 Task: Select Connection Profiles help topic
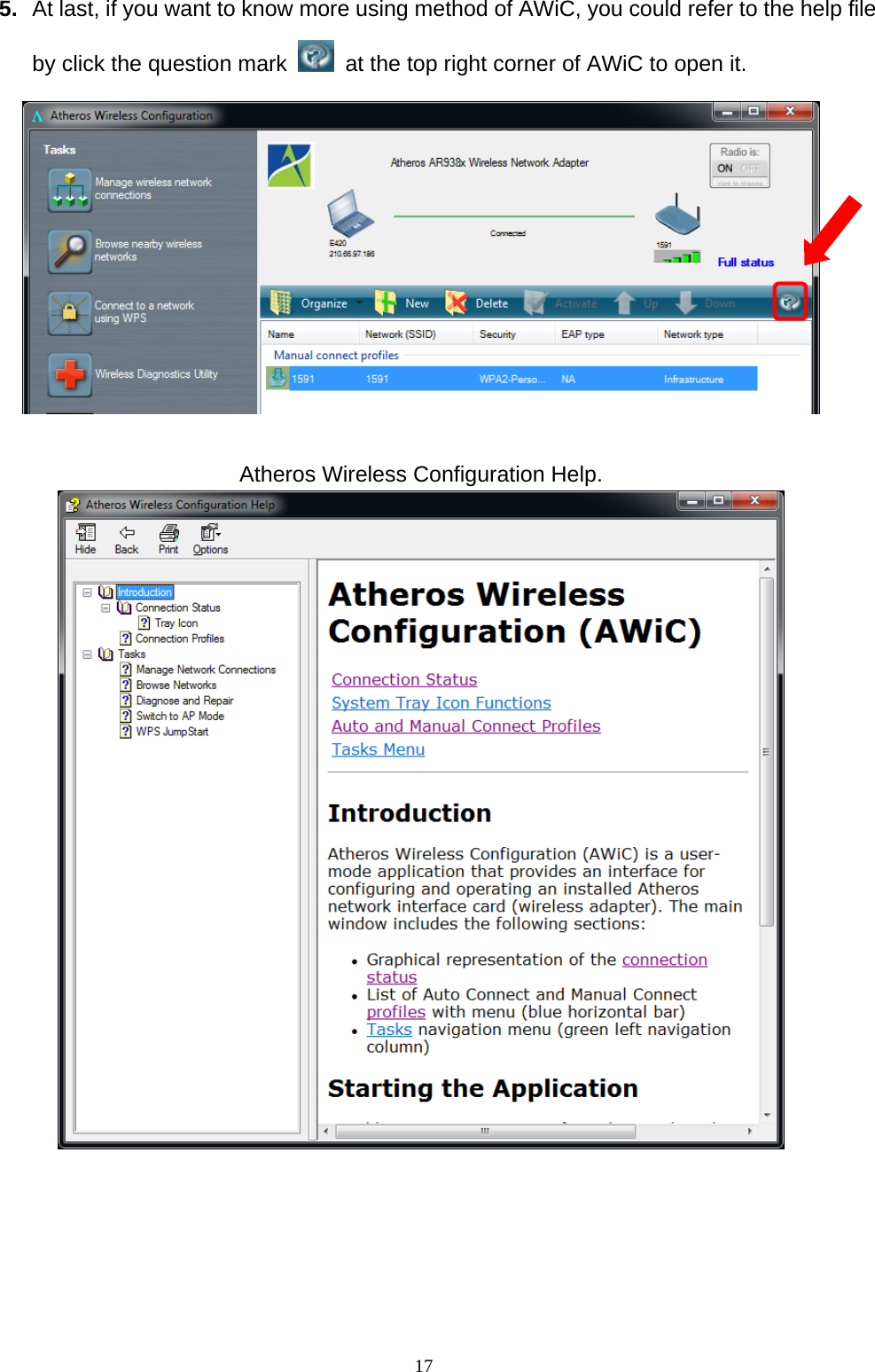179,639
